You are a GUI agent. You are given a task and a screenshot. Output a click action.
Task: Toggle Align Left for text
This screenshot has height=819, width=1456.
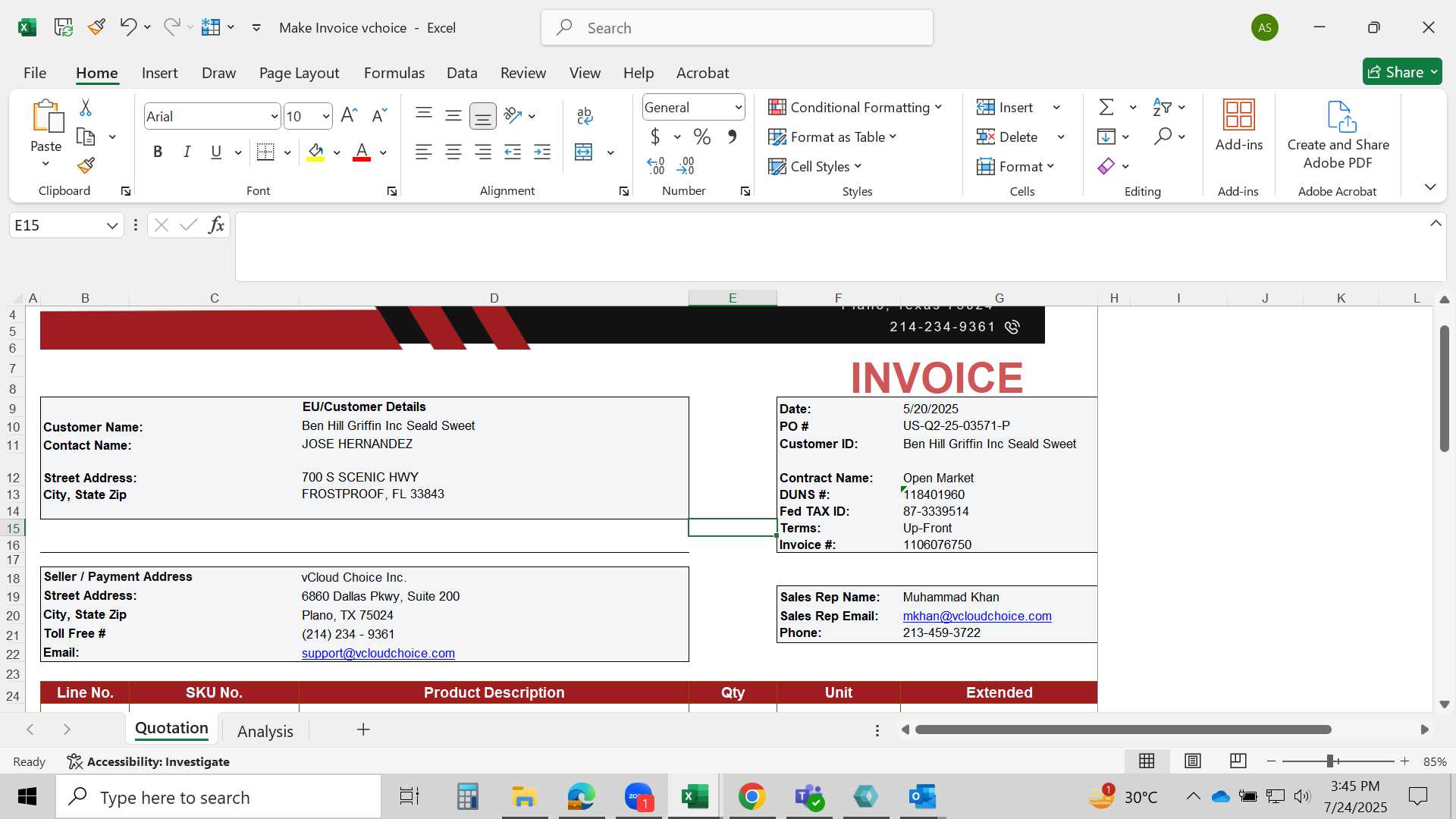[424, 152]
